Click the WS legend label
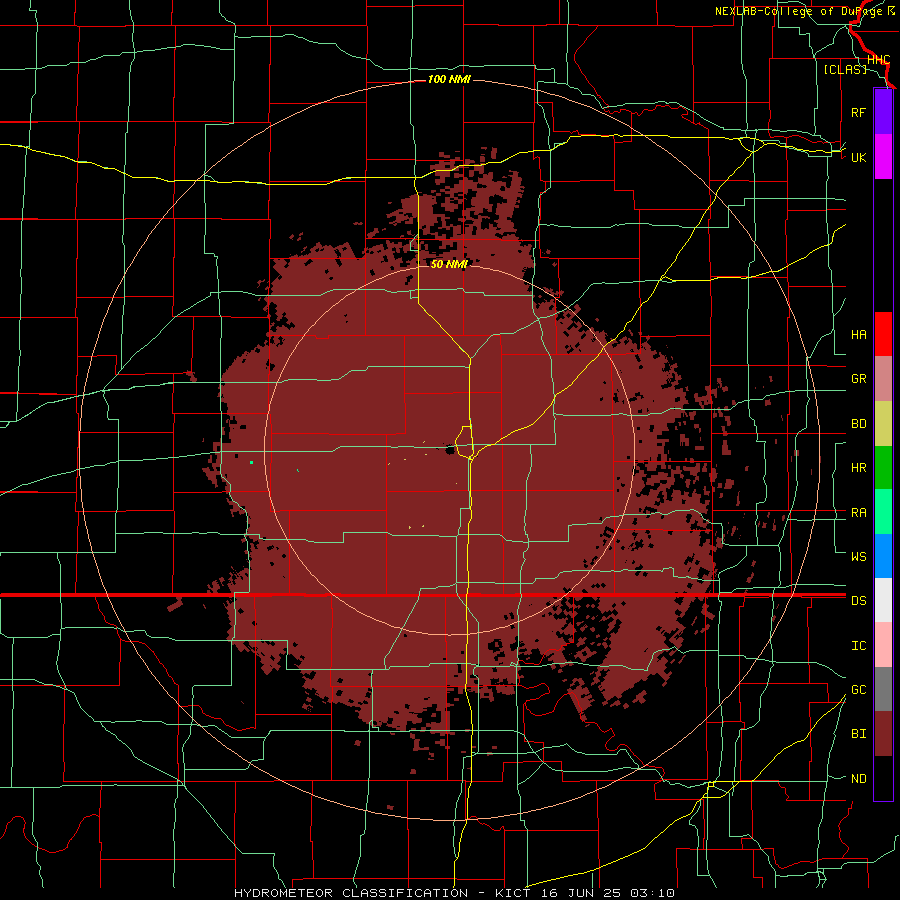This screenshot has width=900, height=900. tap(859, 556)
